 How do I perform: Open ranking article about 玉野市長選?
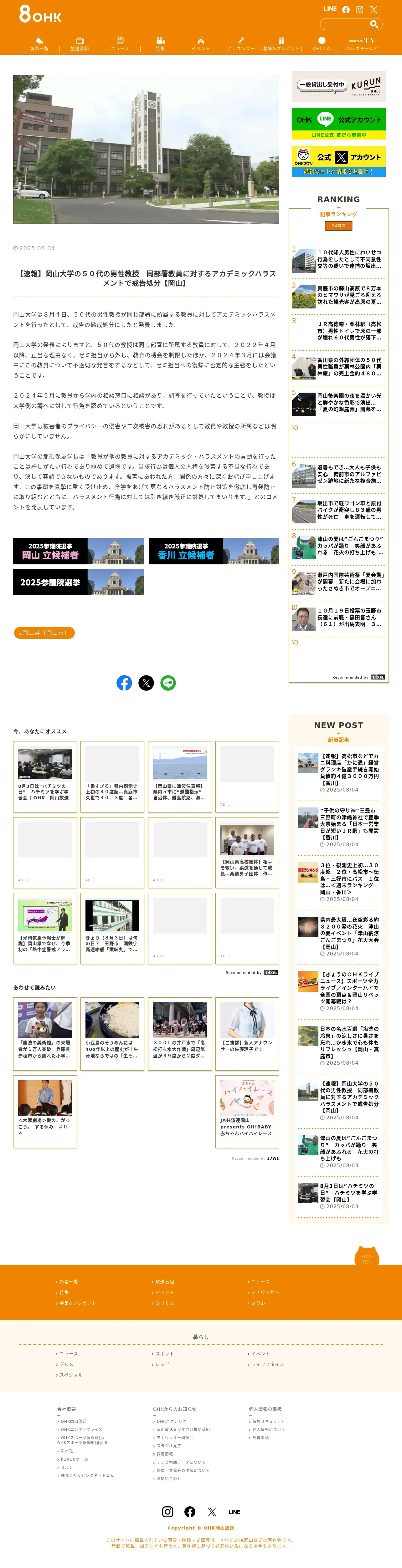tap(339, 617)
